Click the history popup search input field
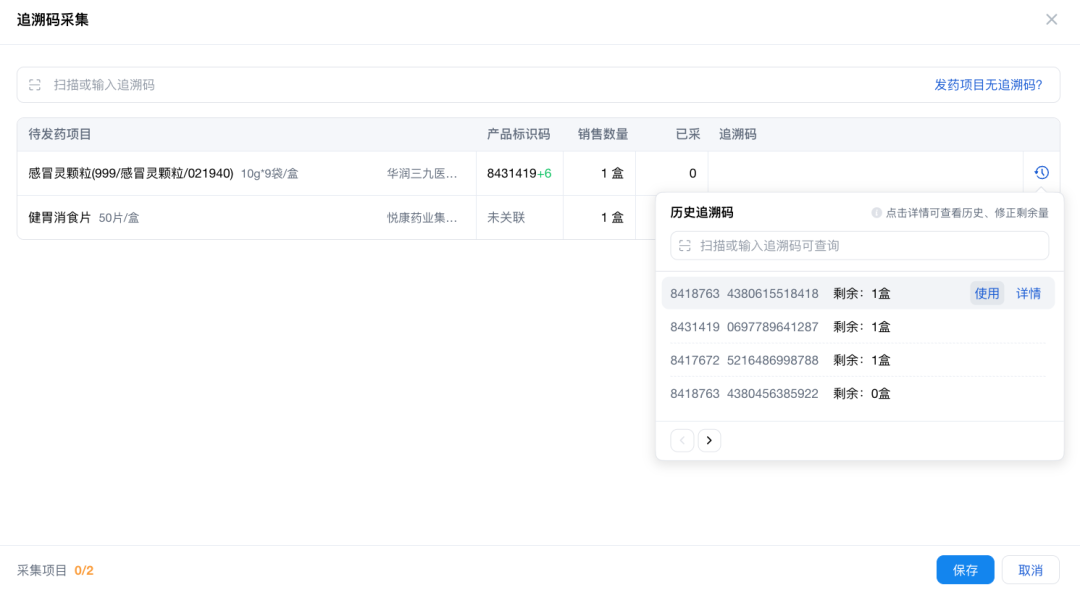 pyautogui.click(x=860, y=245)
